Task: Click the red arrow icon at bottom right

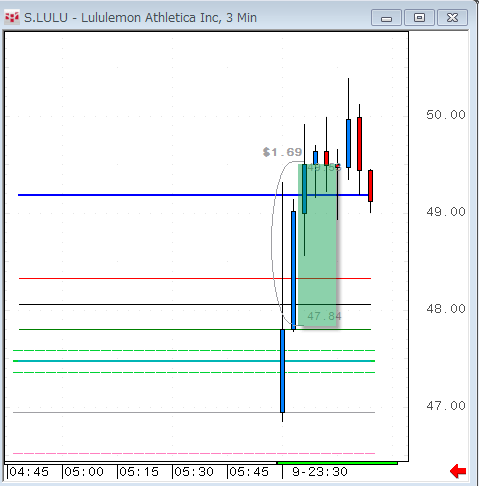Action: [x=458, y=471]
